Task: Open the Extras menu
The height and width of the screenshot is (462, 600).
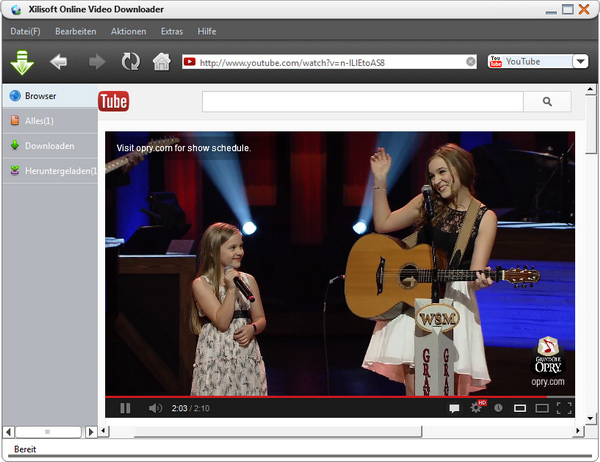Action: pos(172,31)
